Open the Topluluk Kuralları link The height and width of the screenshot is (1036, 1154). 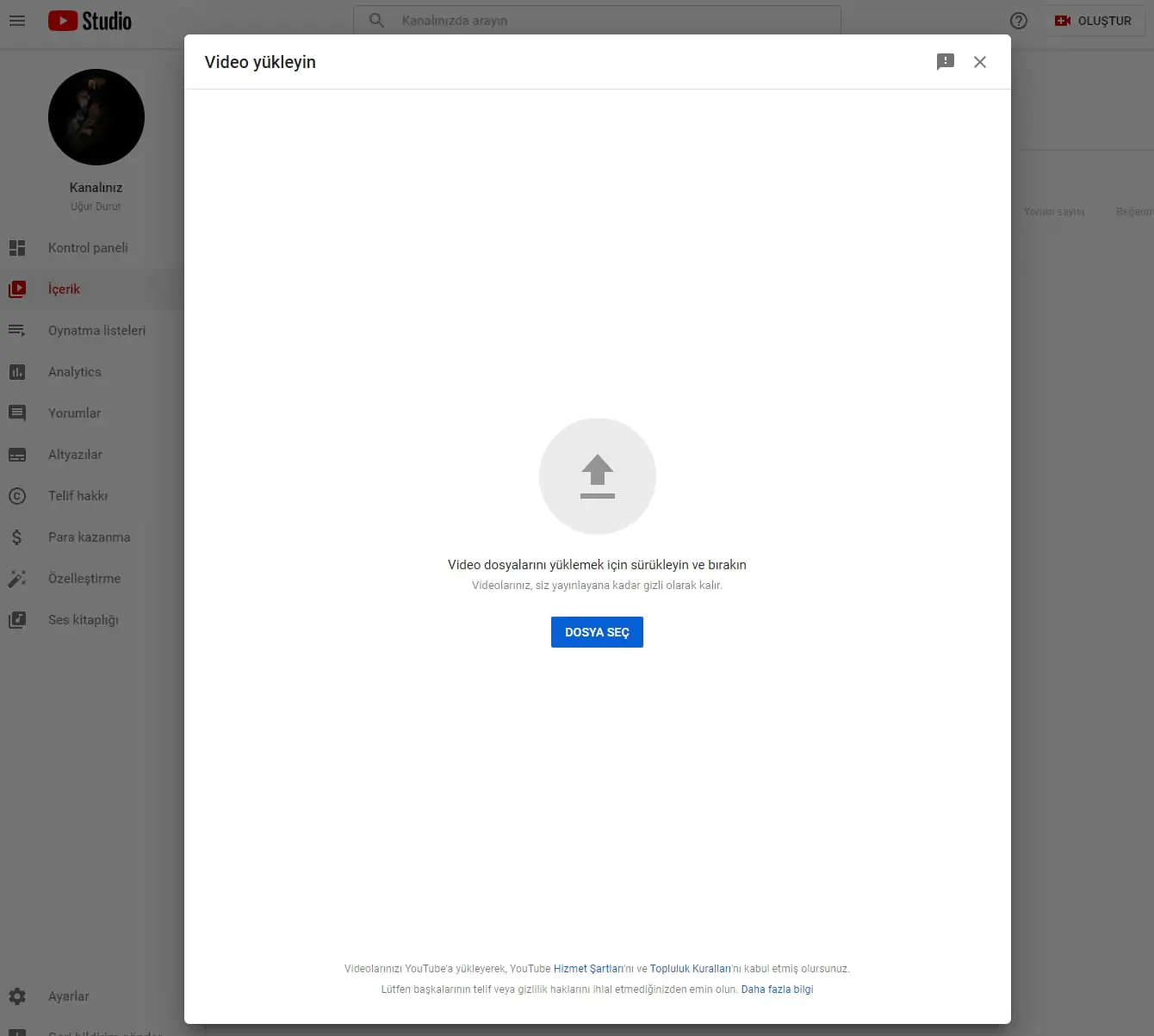coord(690,969)
